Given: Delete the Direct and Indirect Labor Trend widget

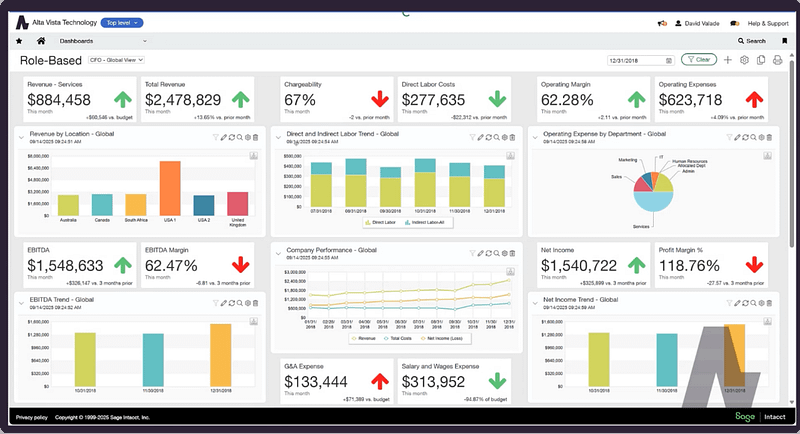Looking at the screenshot, I should (513, 137).
